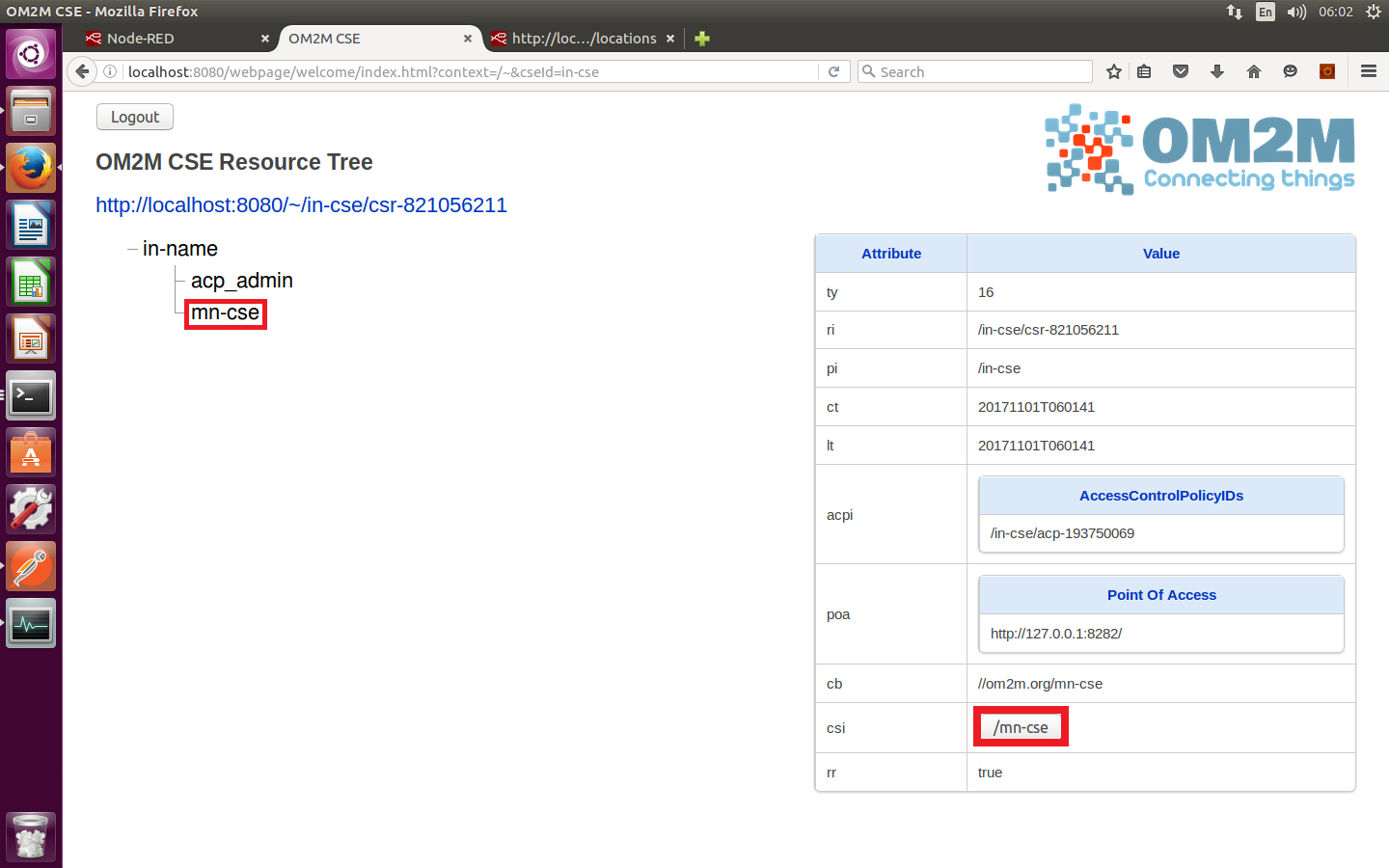This screenshot has height=868, width=1389.
Task: Save page to Pocket icon
Action: [x=1181, y=71]
